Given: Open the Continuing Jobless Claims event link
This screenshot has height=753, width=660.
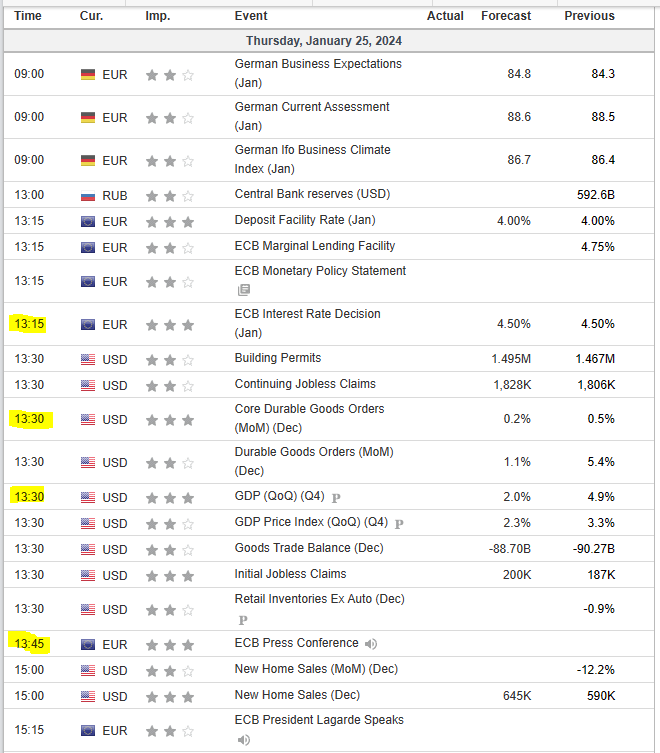Looking at the screenshot, I should 305,384.
